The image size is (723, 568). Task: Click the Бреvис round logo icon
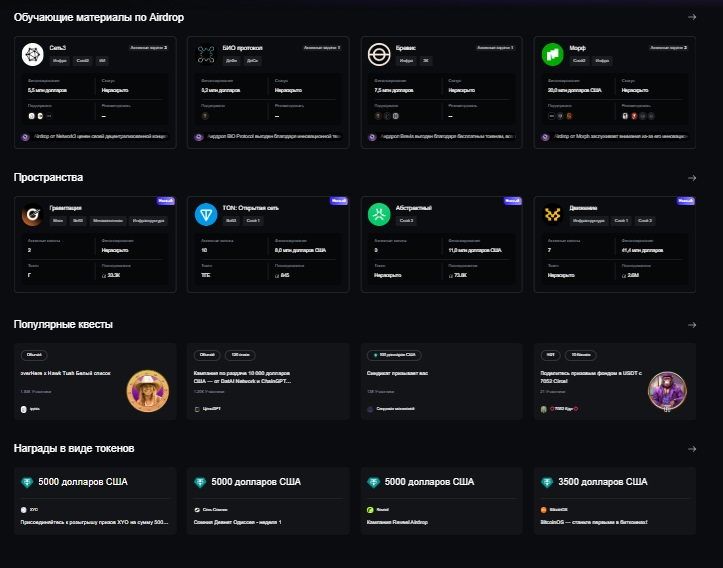[379, 54]
